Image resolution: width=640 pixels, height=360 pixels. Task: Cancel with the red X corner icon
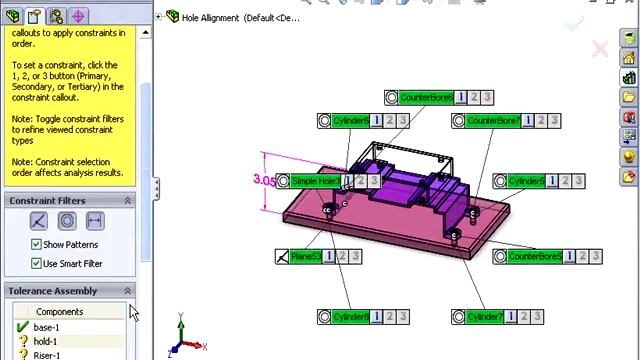click(600, 49)
